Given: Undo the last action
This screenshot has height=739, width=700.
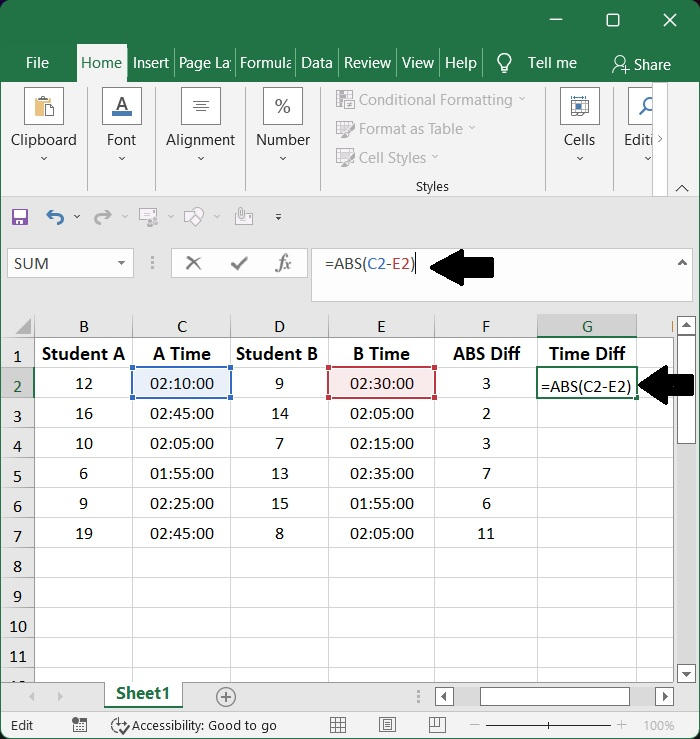Looking at the screenshot, I should [x=55, y=217].
